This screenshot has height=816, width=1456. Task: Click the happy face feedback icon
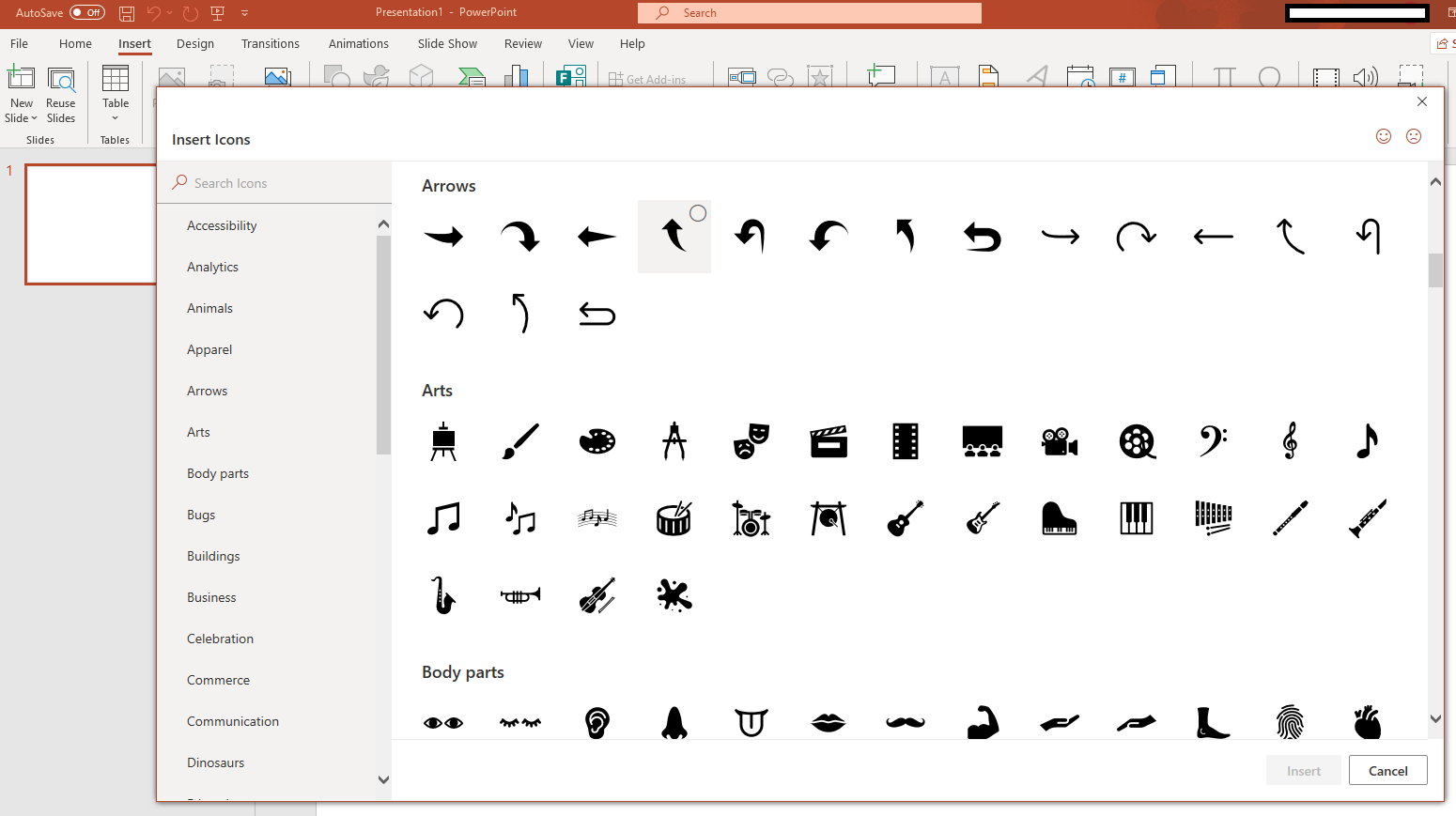click(x=1384, y=136)
